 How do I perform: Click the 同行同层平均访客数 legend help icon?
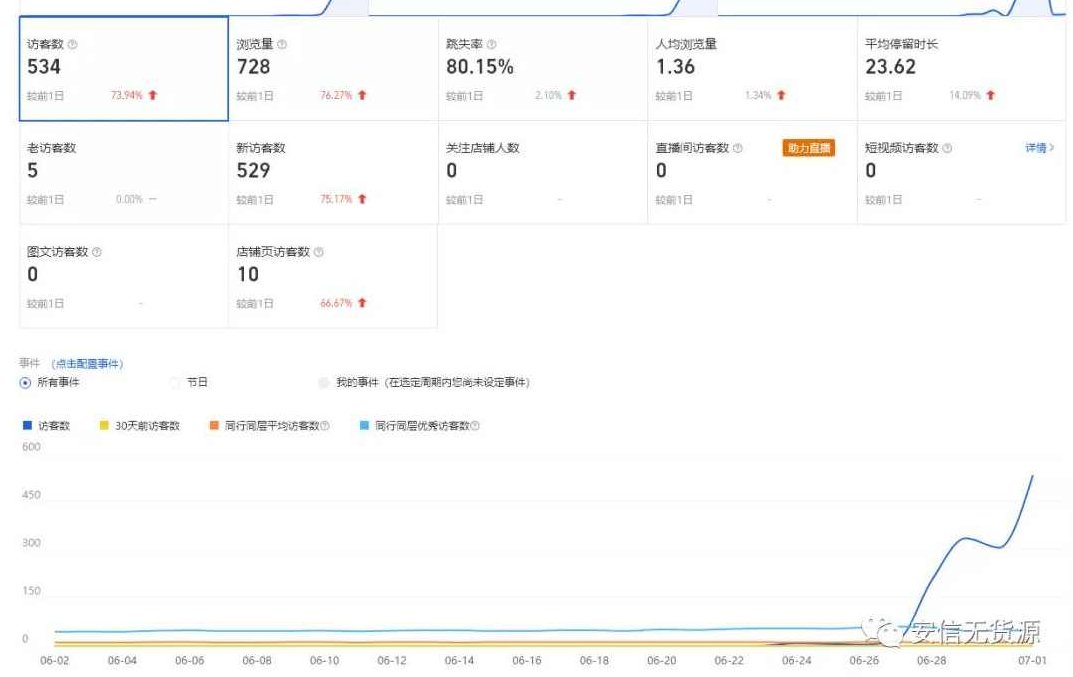coord(327,425)
